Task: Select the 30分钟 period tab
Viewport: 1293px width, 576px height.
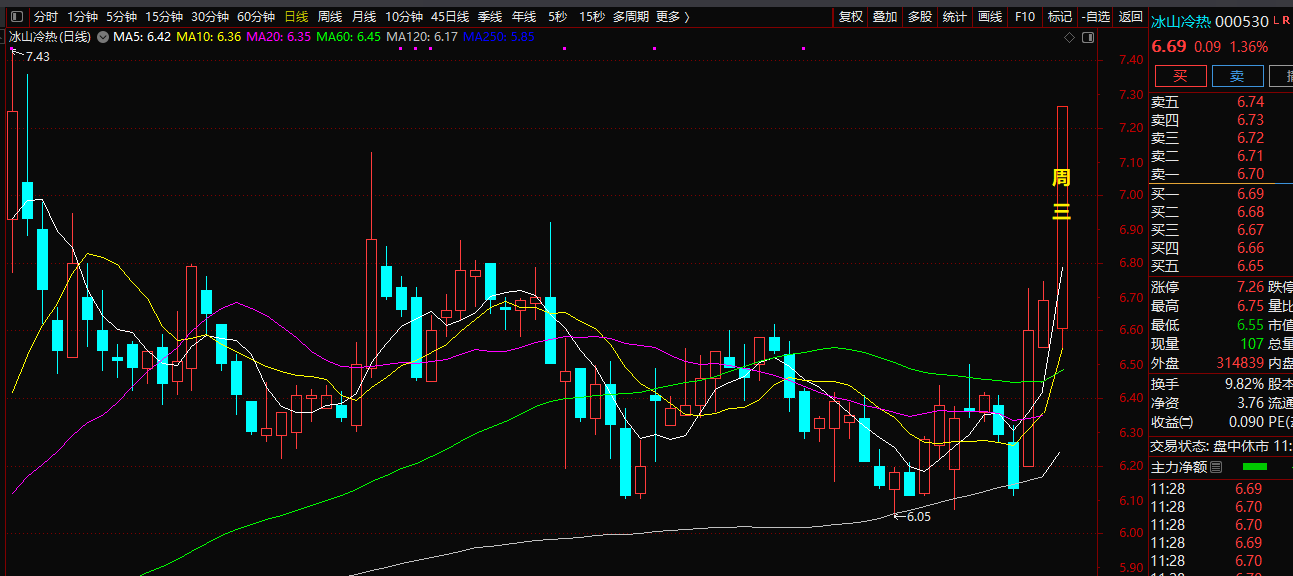Action: tap(210, 16)
